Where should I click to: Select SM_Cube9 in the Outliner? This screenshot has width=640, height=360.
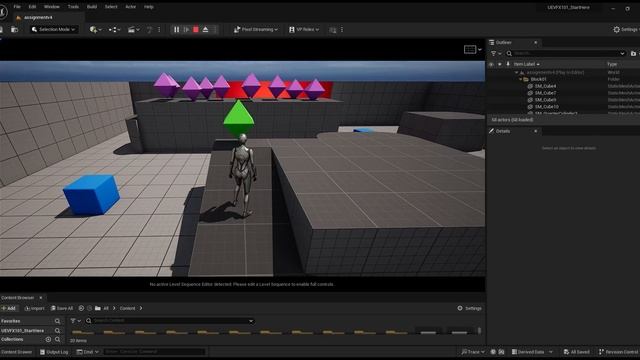pos(545,100)
